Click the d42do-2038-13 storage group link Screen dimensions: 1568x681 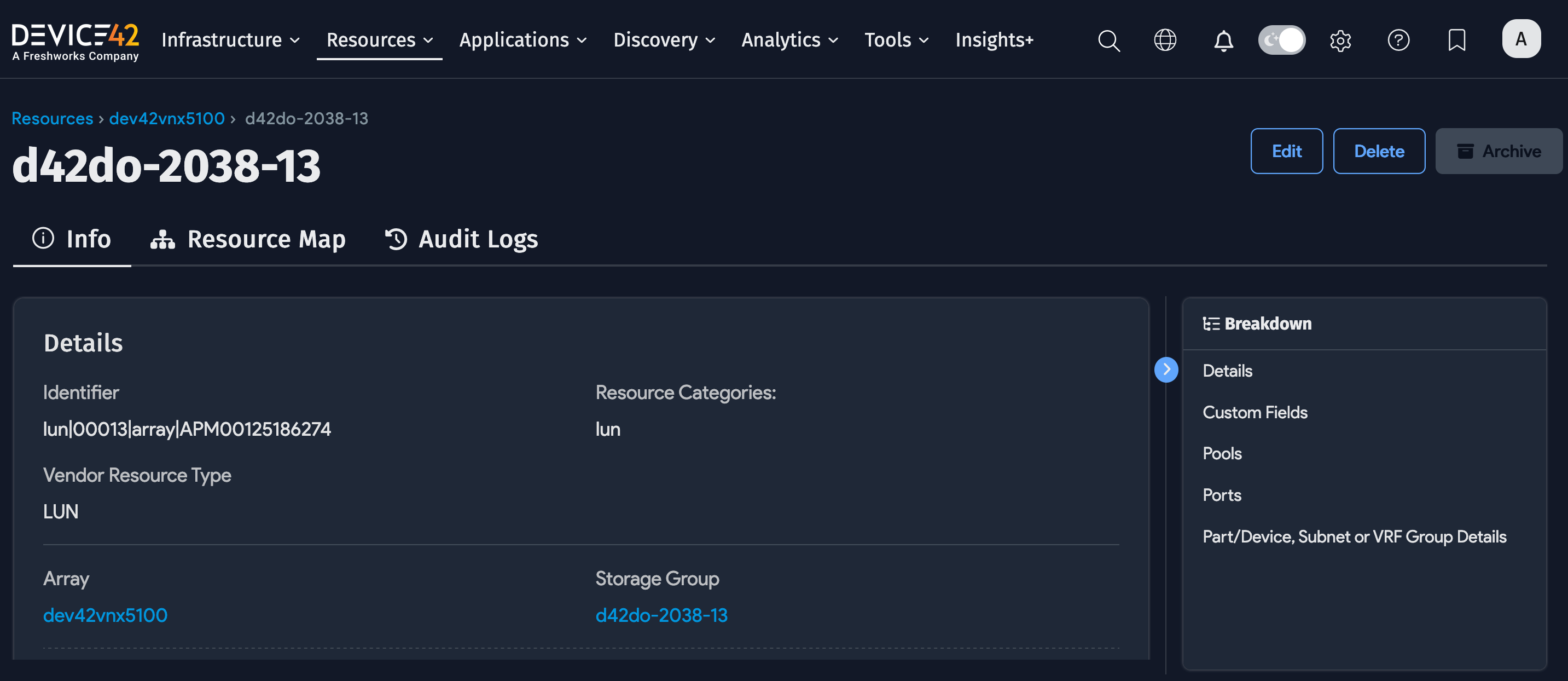661,615
